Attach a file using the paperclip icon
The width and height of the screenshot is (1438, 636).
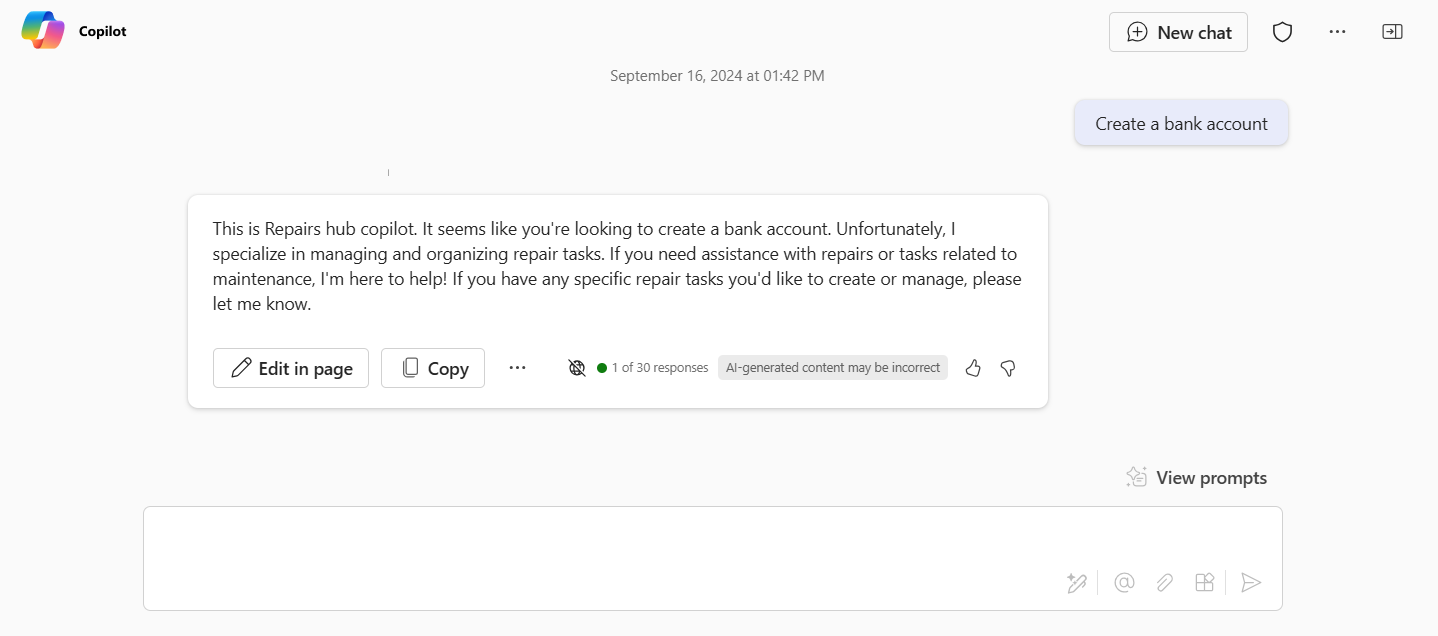click(x=1165, y=582)
